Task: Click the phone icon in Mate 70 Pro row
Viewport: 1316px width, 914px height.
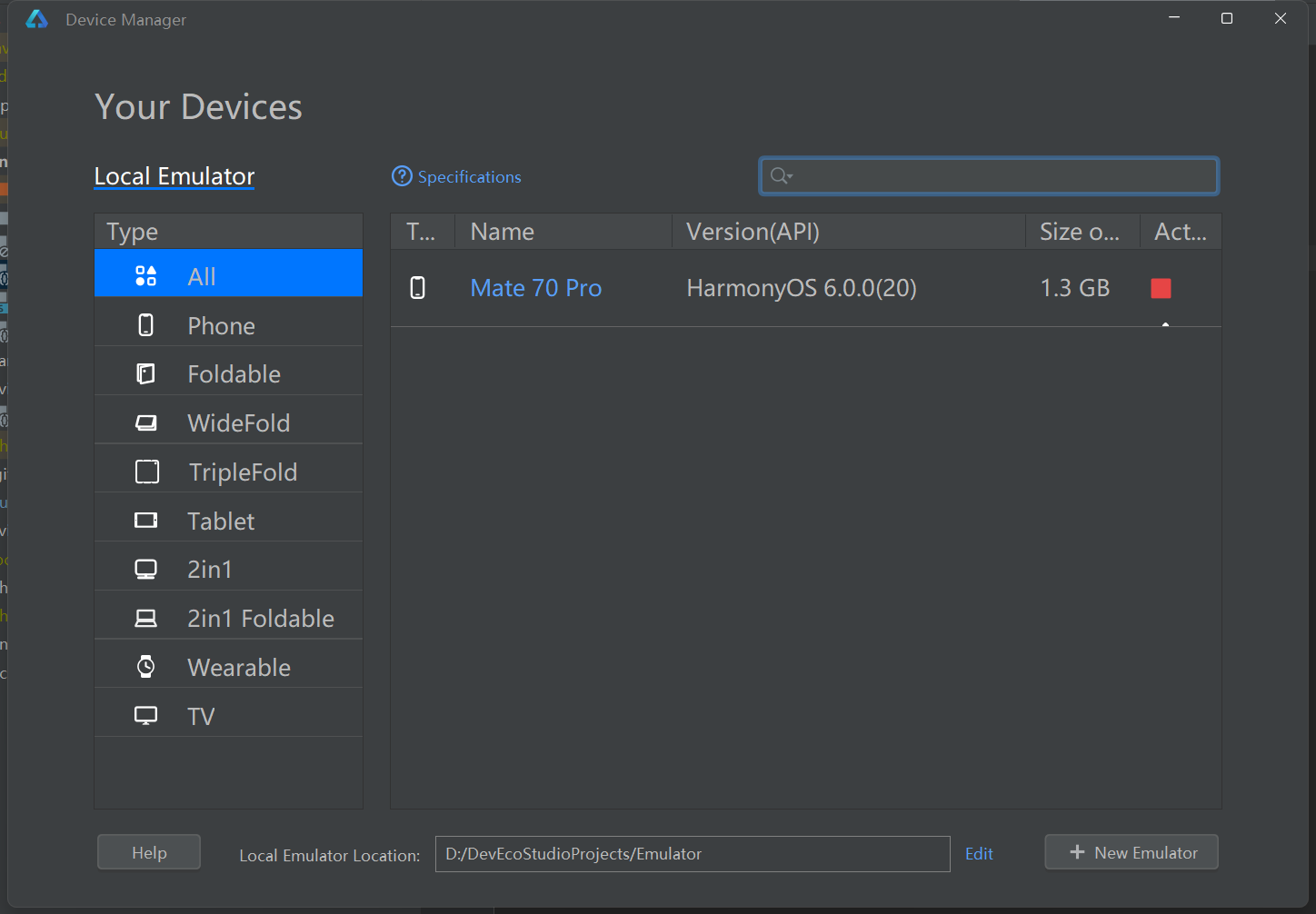Action: tap(418, 288)
